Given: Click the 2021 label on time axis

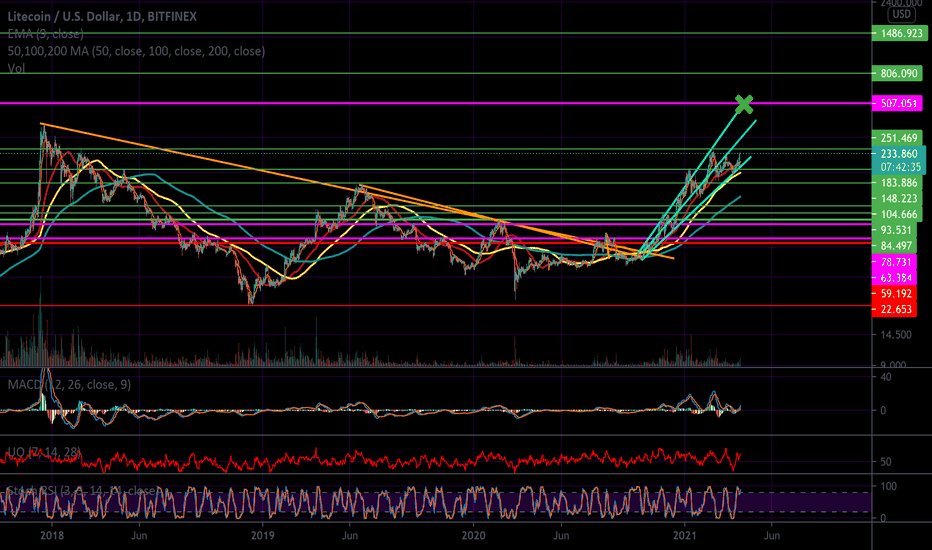Looking at the screenshot, I should pyautogui.click(x=685, y=536).
